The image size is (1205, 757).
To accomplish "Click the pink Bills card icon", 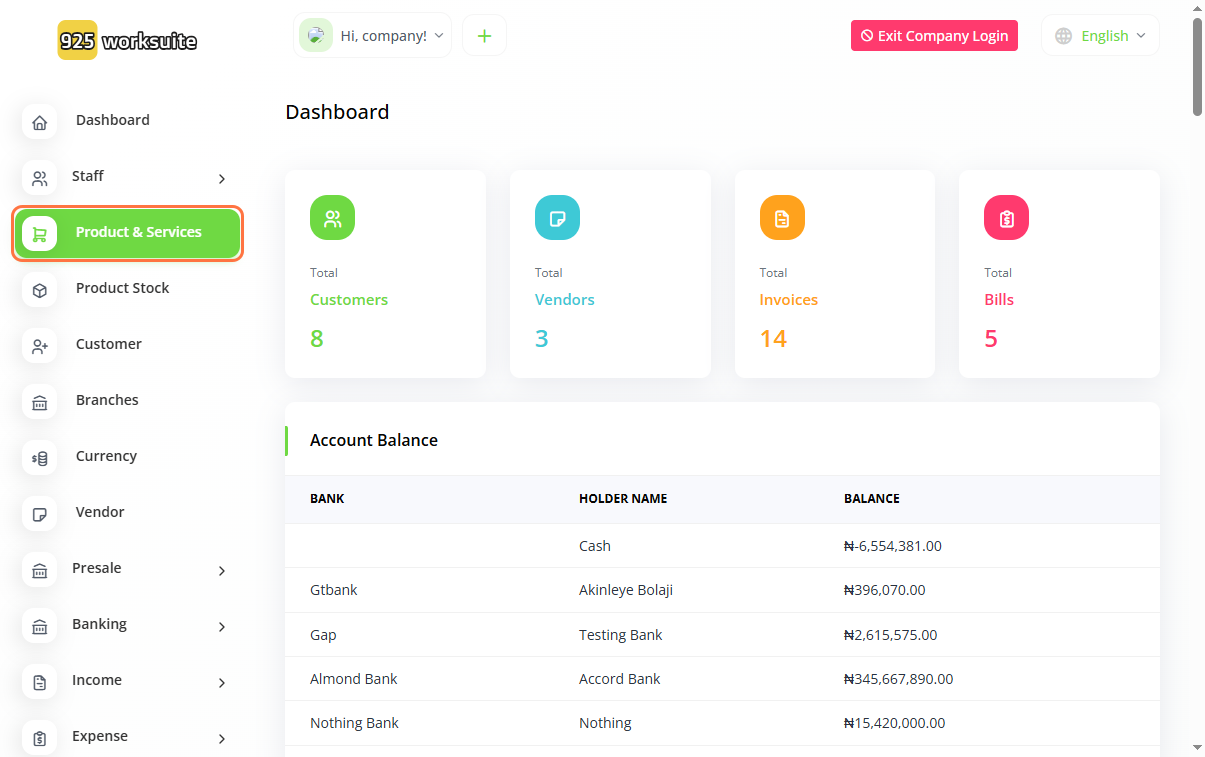I will tap(1006, 218).
